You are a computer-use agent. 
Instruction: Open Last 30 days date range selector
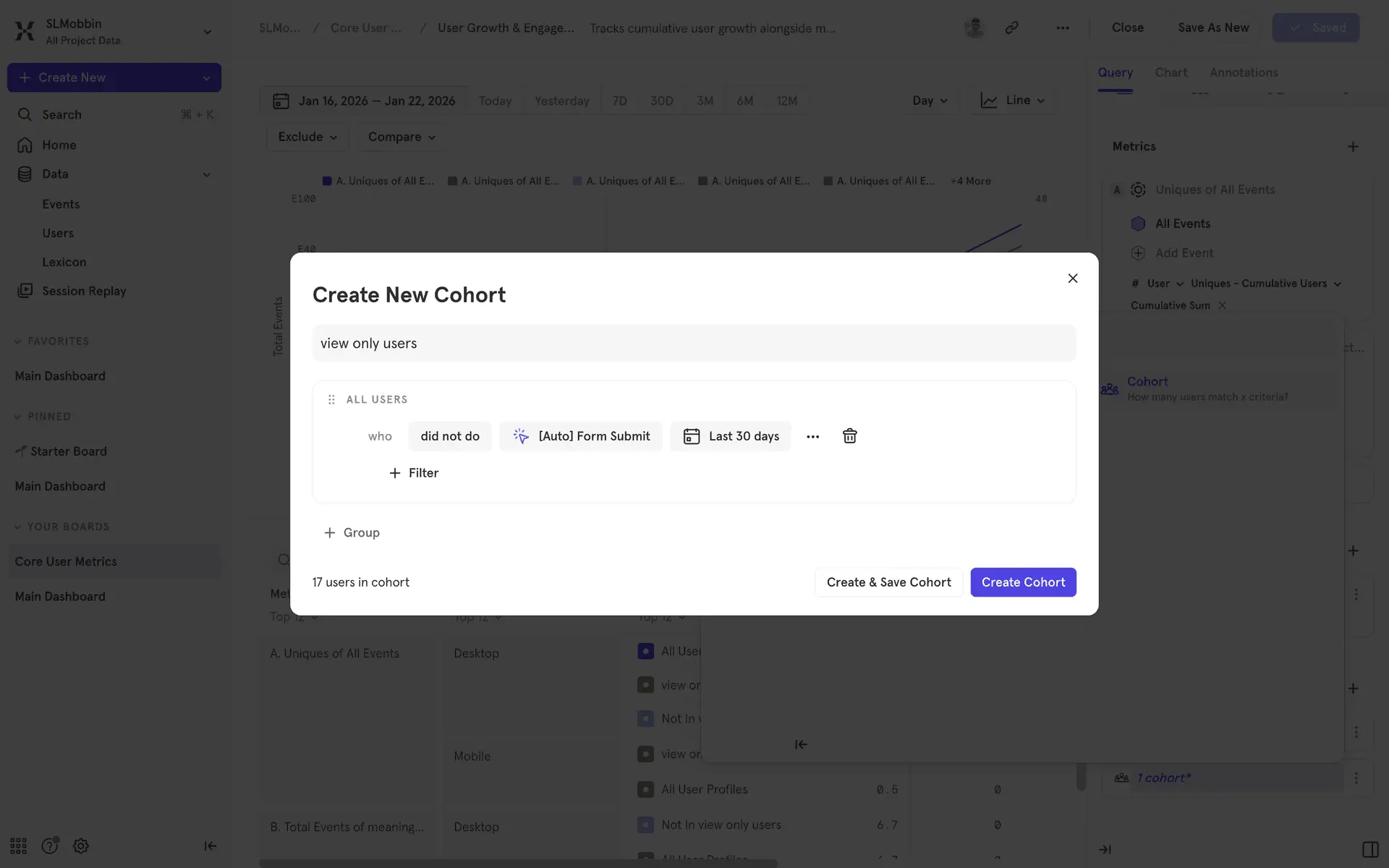pyautogui.click(x=731, y=436)
